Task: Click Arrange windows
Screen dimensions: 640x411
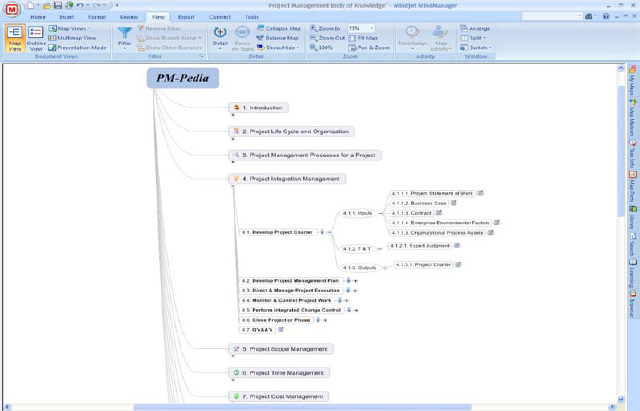Action: point(475,29)
